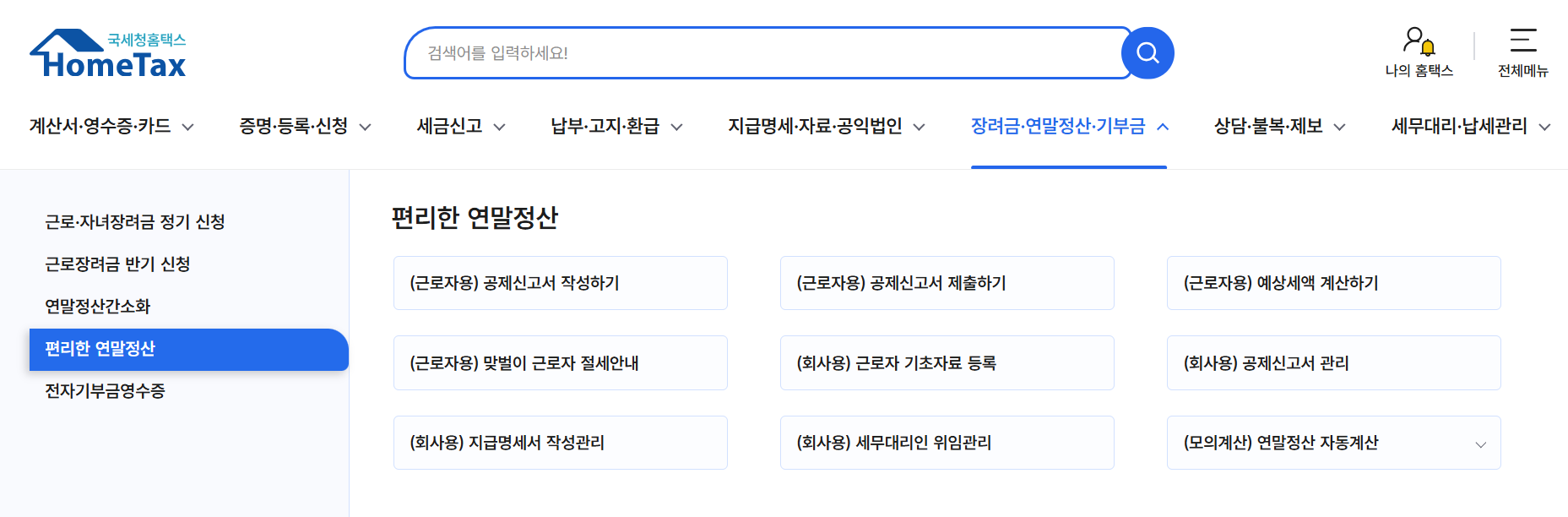Click the search input field

point(768,53)
